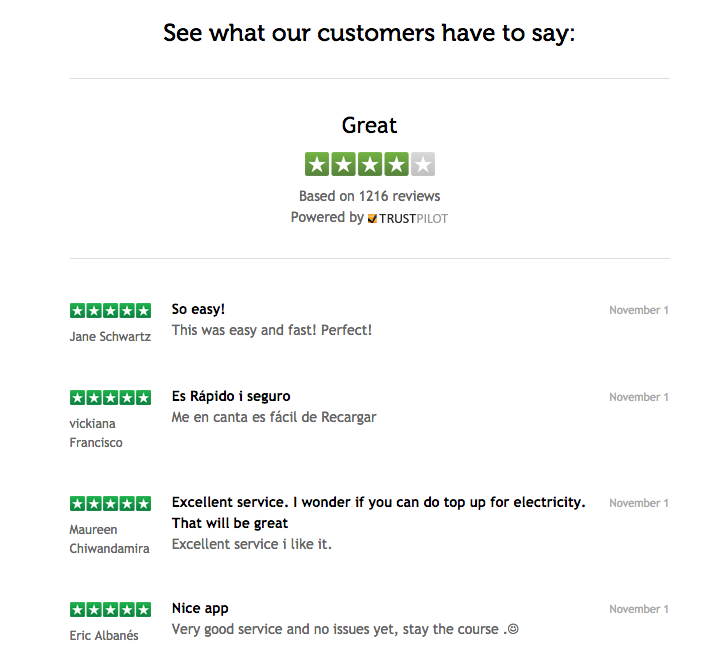Image resolution: width=702 pixels, height=668 pixels.
Task: Click the November 1 date on Jane's review
Action: 639,310
